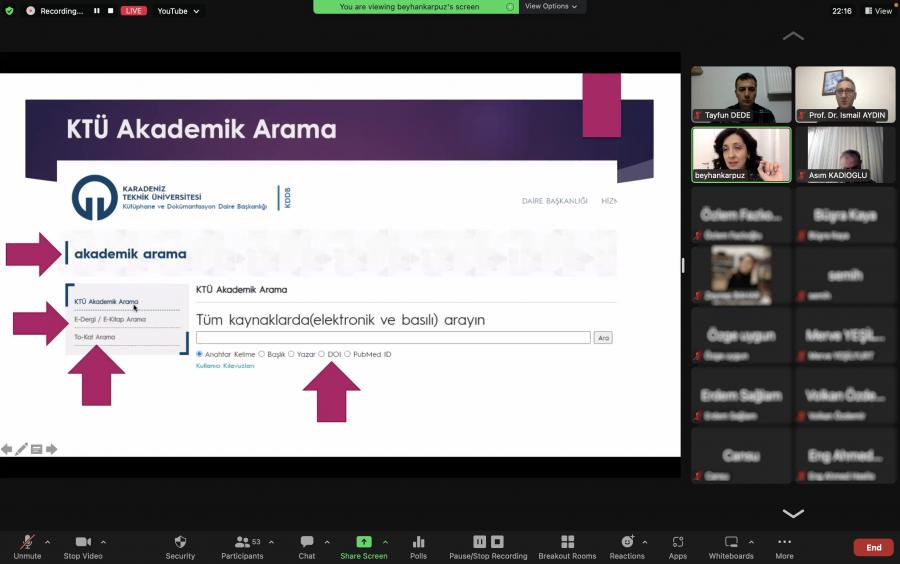Screen dimensions: 900x564
Task: Click the green screen-sharing info icon
Action: (510, 7)
